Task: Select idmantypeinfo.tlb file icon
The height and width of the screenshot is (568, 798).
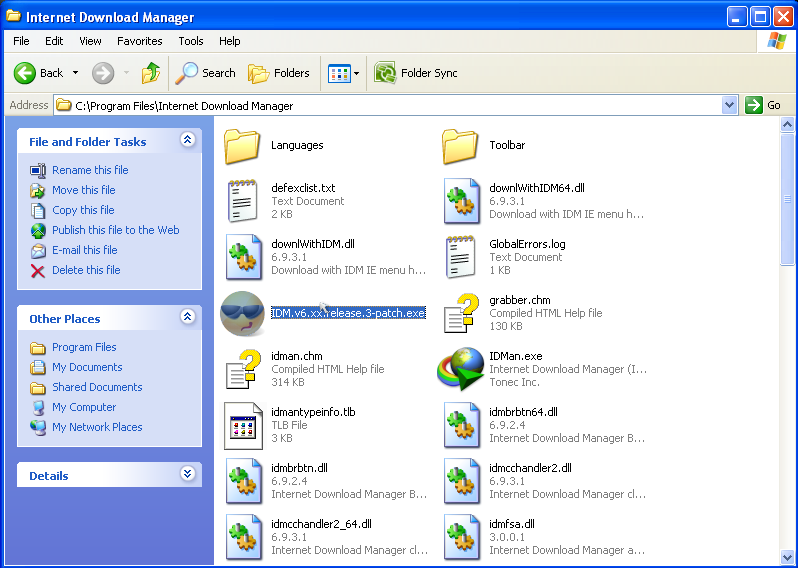Action: pos(244,425)
